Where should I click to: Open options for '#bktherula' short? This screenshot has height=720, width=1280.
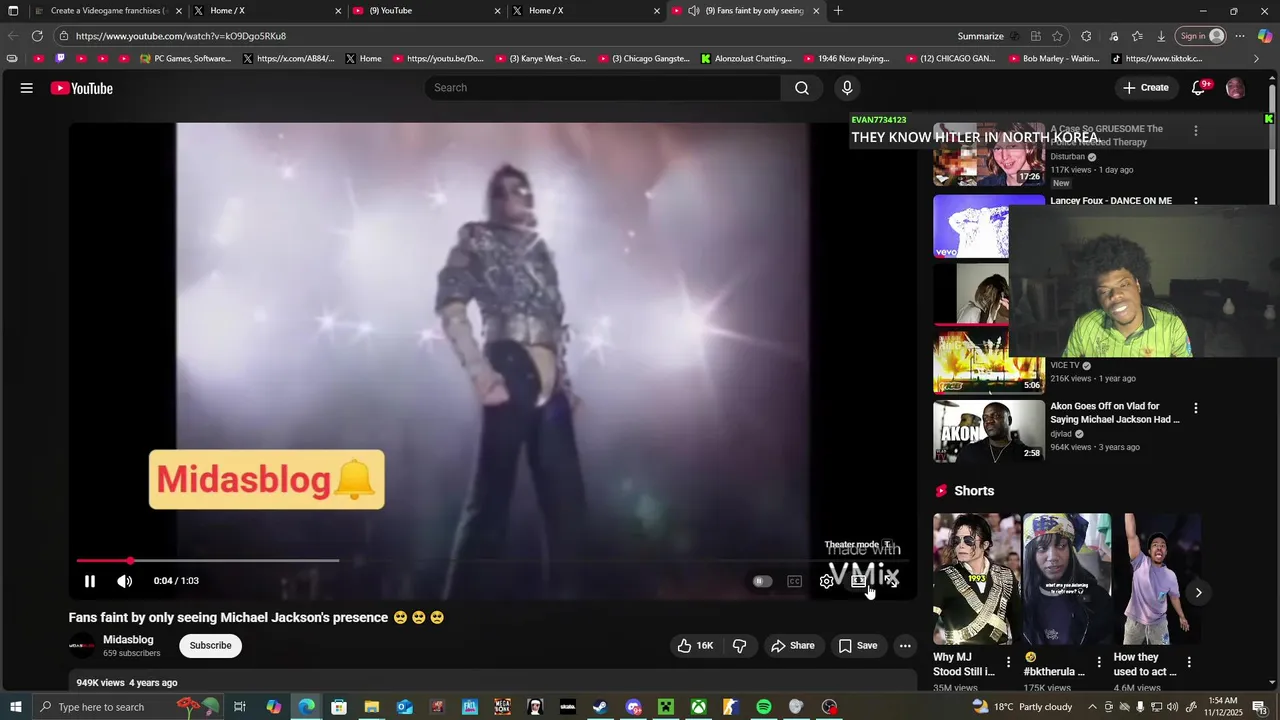[x=1099, y=662]
